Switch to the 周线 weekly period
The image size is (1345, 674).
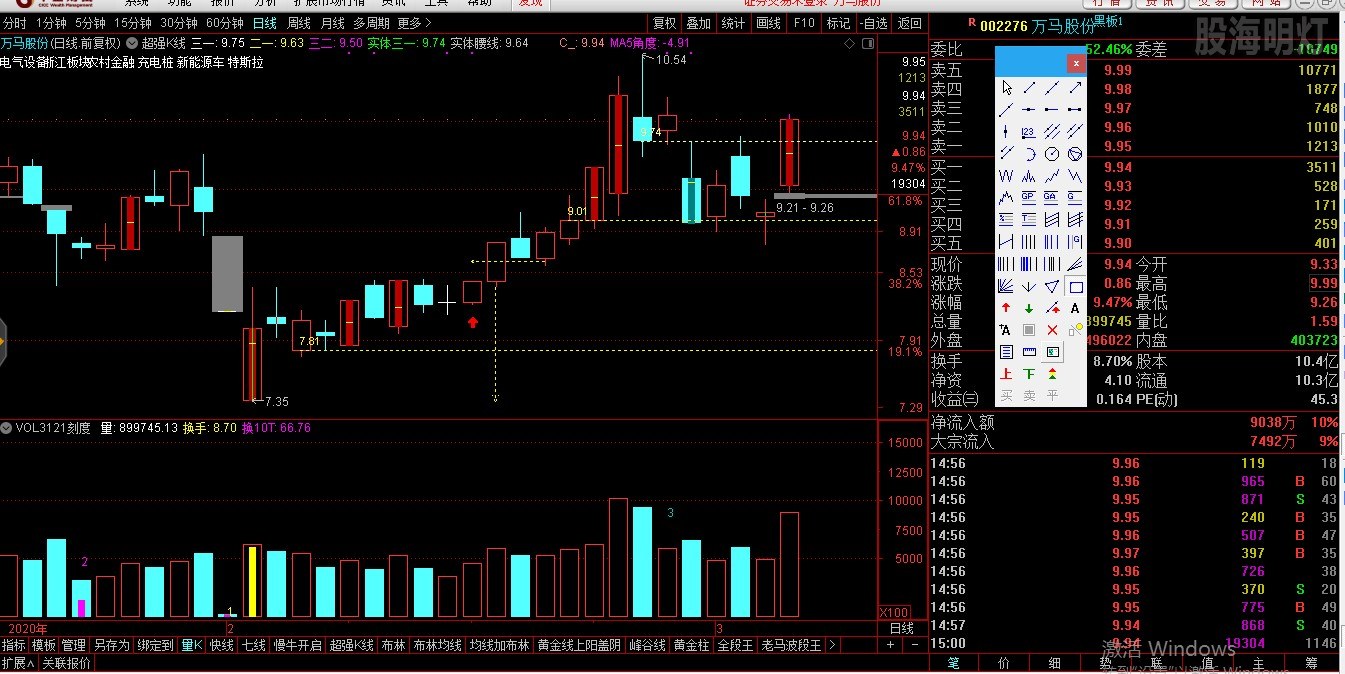(x=299, y=23)
